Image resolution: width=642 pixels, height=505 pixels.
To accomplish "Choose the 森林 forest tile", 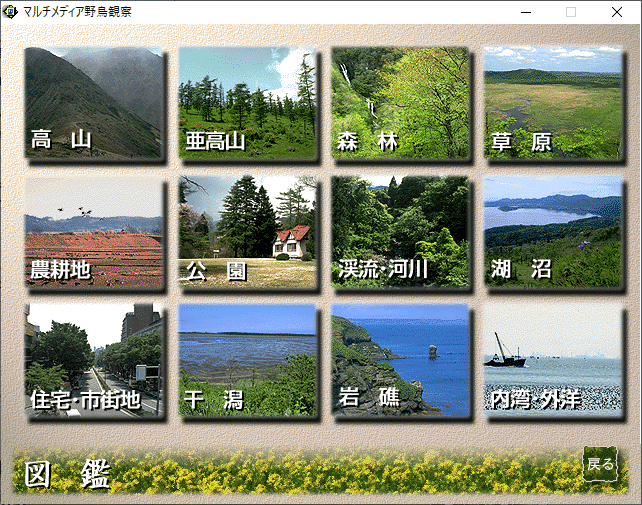I will (x=400, y=102).
